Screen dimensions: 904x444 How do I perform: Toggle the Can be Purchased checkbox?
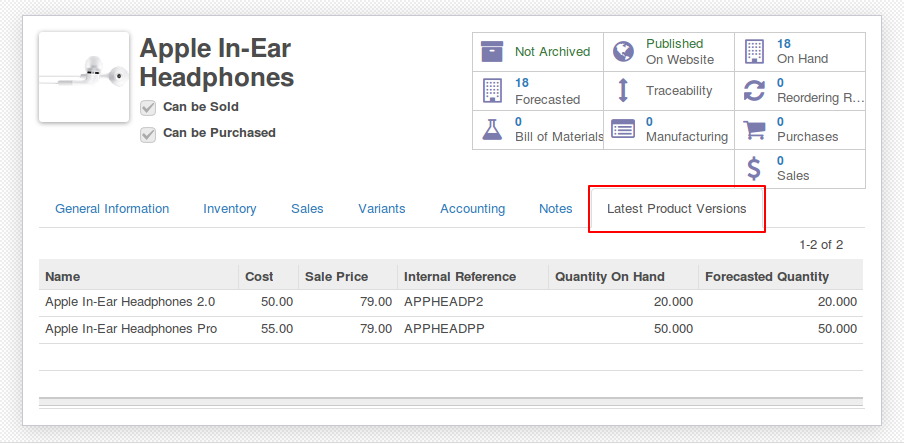click(148, 134)
